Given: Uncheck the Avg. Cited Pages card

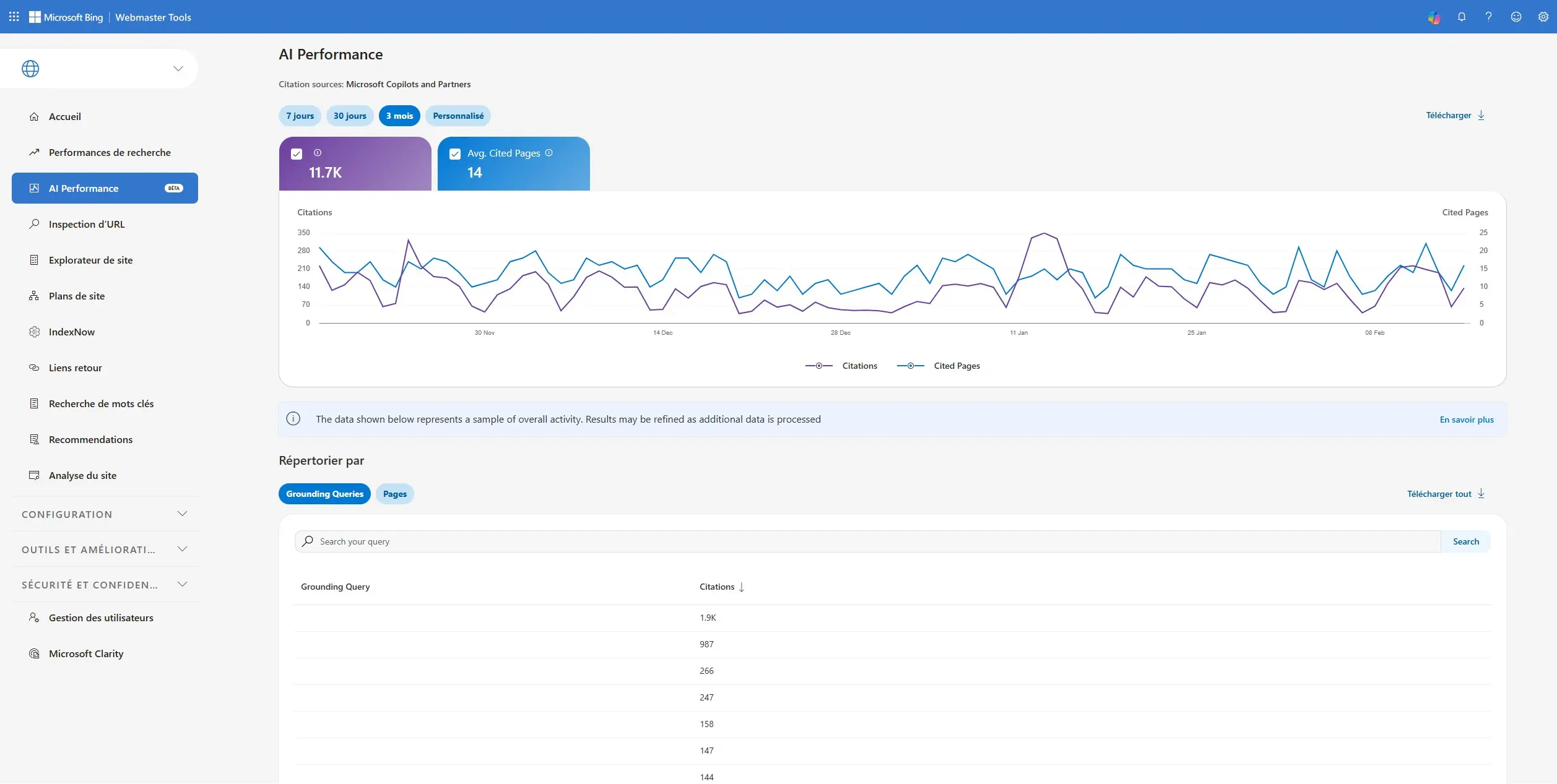Looking at the screenshot, I should [455, 153].
